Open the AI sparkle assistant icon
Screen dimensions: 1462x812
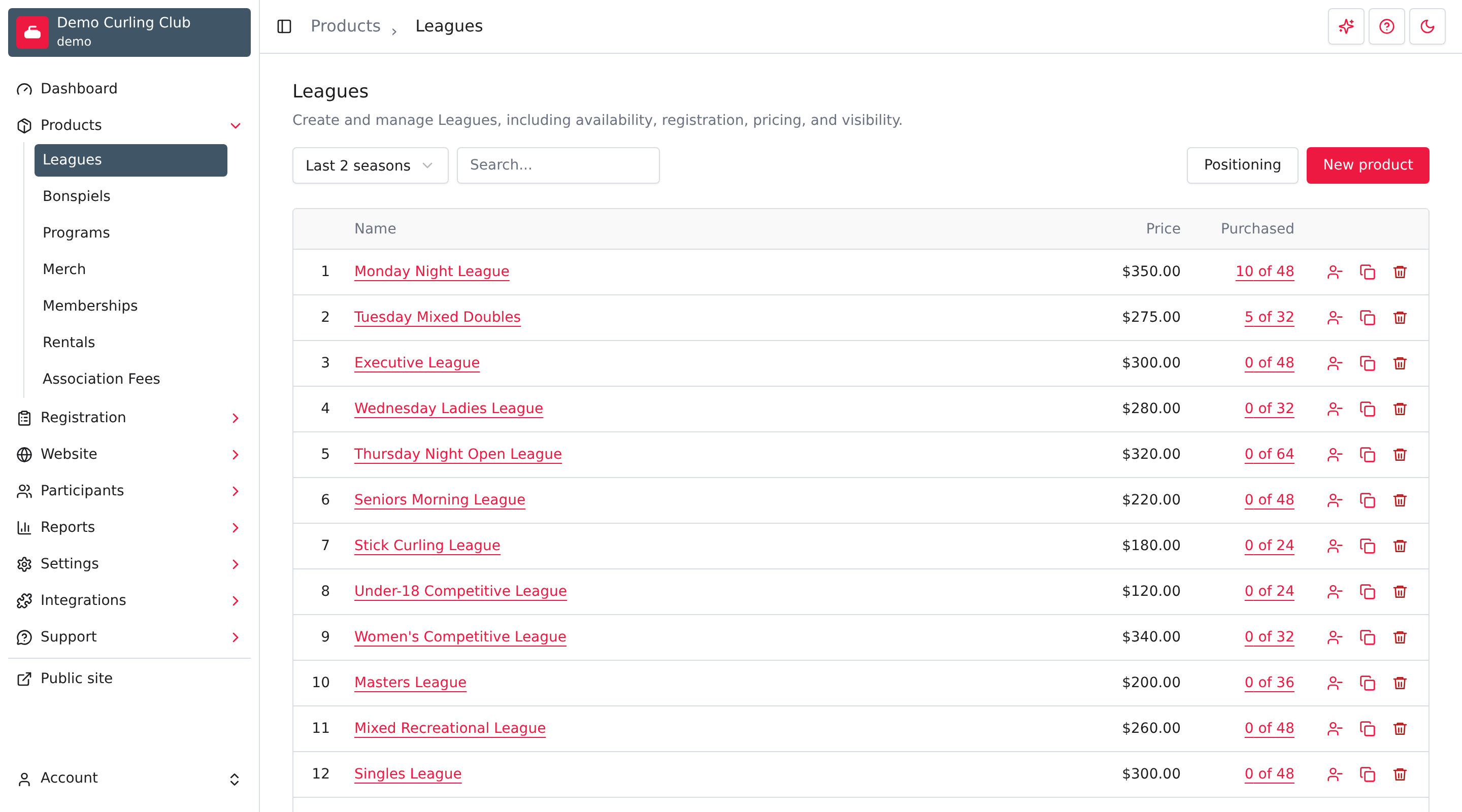pos(1346,26)
